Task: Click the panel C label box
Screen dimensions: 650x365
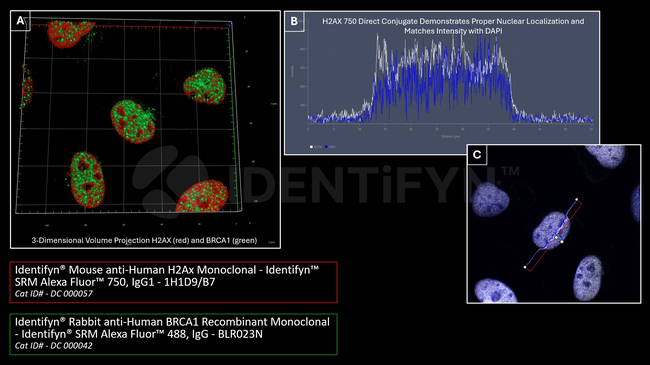Action: pos(477,155)
